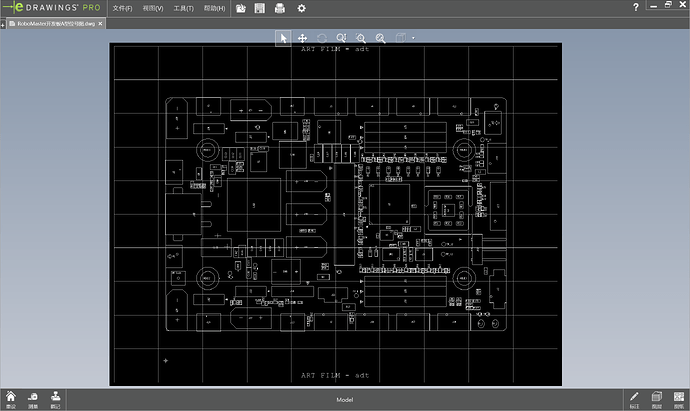Print the drawing using the printer icon

[x=280, y=8]
